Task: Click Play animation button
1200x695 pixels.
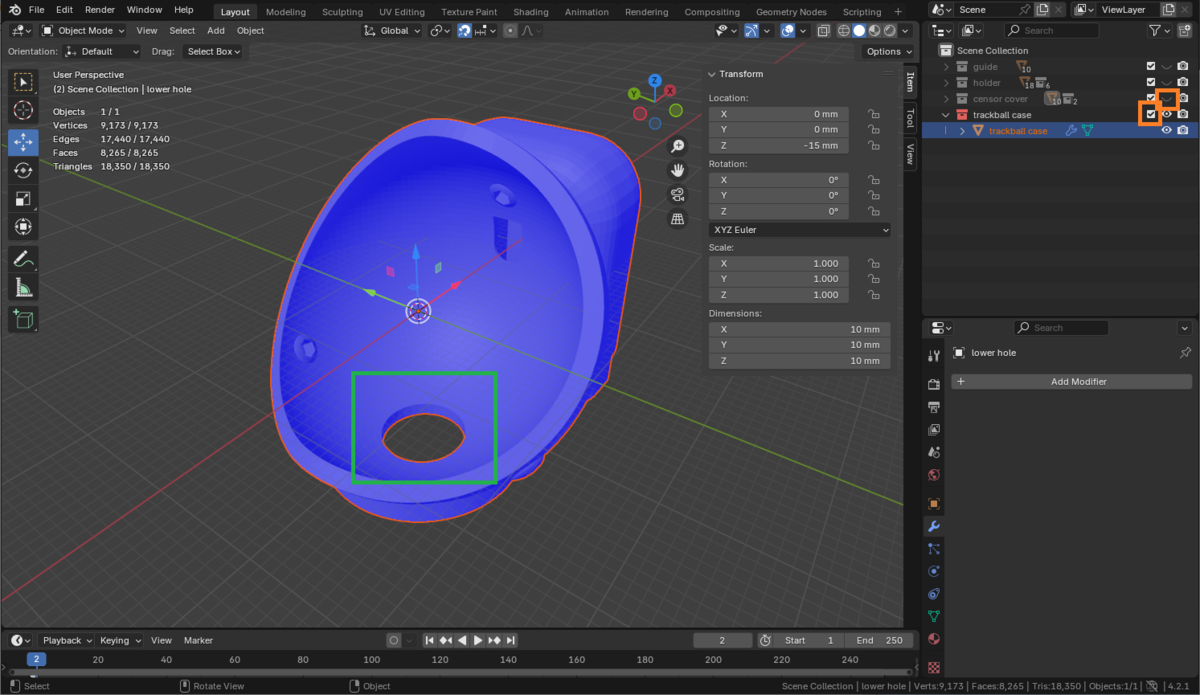Action: 478,640
